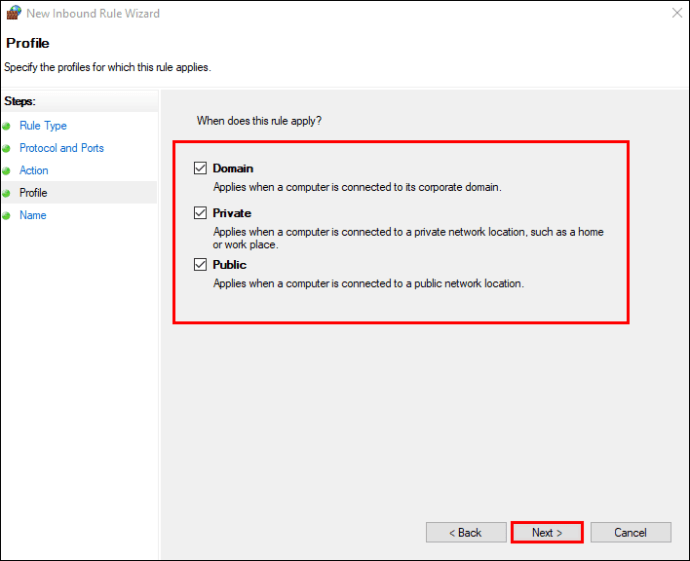
Task: Click the green bullet beside Name step
Action: tap(7, 216)
